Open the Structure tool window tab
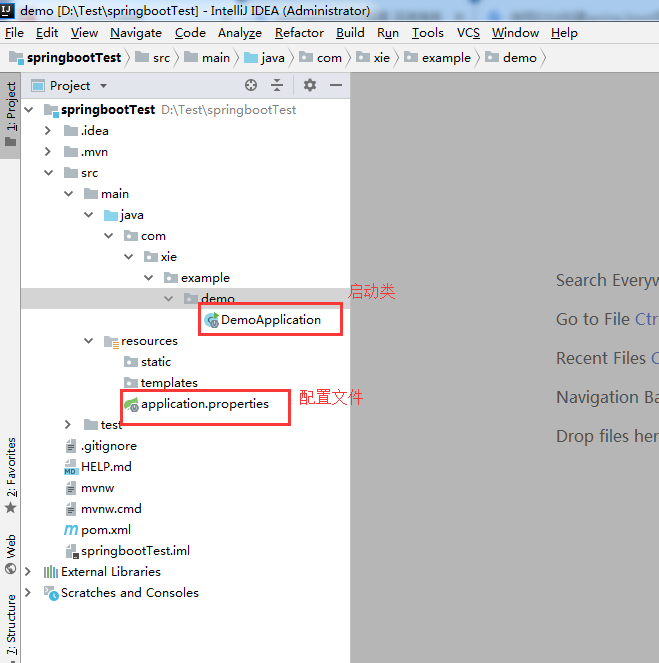659x663 pixels. point(11,626)
